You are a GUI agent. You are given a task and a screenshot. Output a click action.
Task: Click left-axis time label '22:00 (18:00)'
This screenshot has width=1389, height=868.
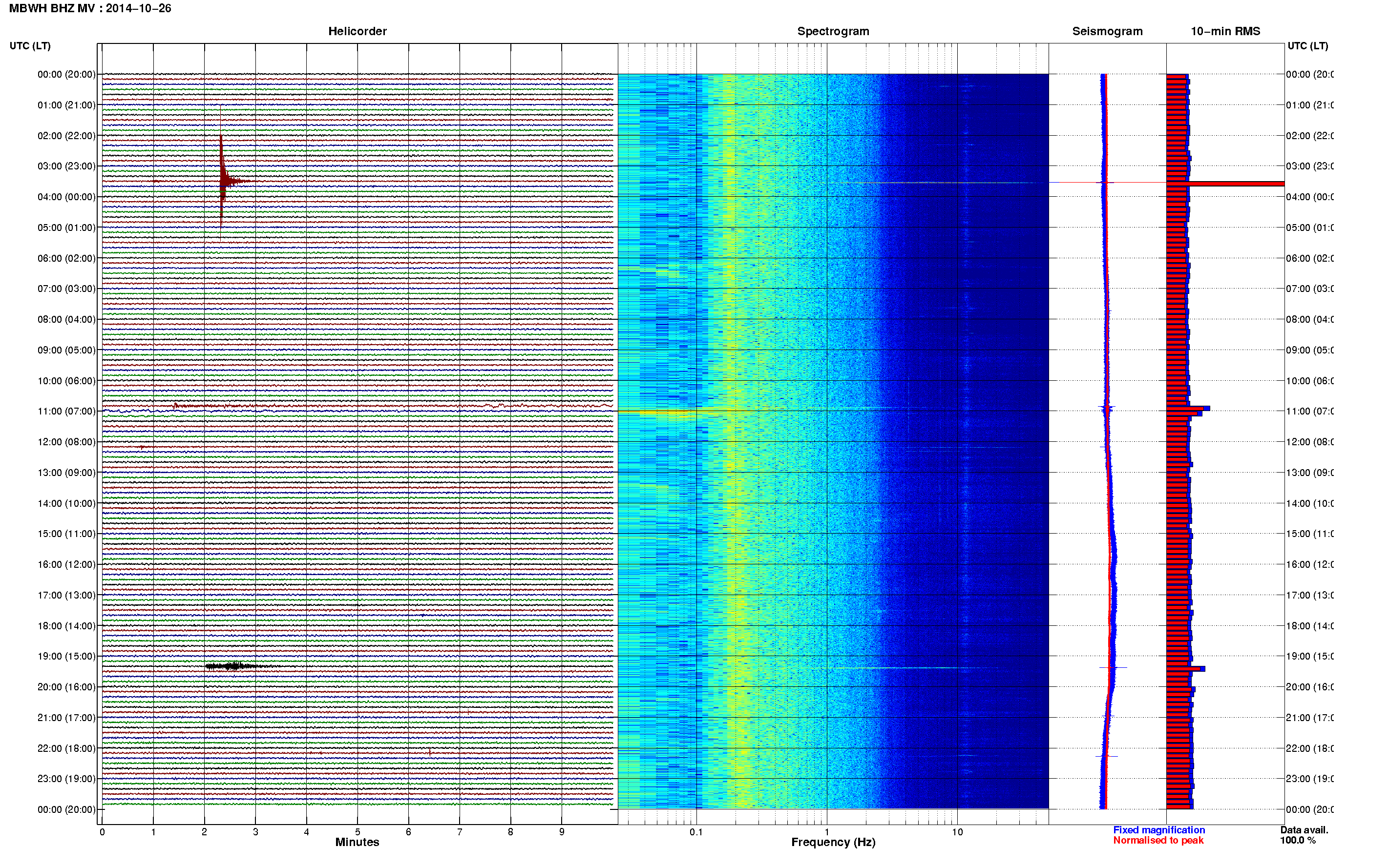(66, 748)
